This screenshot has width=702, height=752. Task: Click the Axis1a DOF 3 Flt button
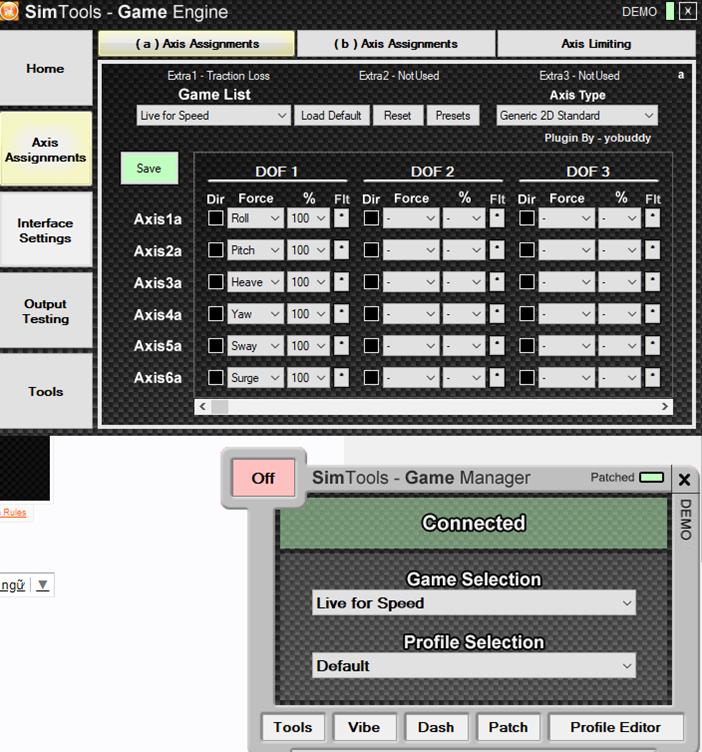(x=652, y=218)
